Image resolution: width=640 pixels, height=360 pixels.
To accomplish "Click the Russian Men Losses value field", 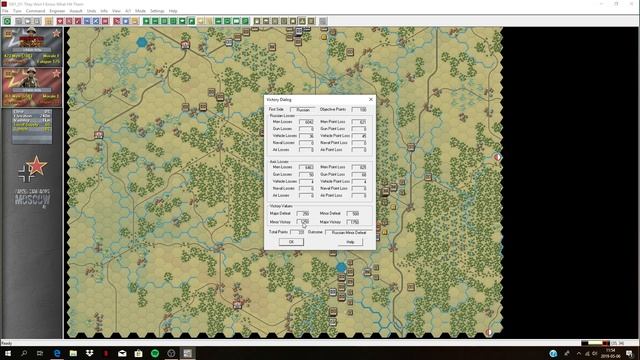I will pyautogui.click(x=306, y=122).
